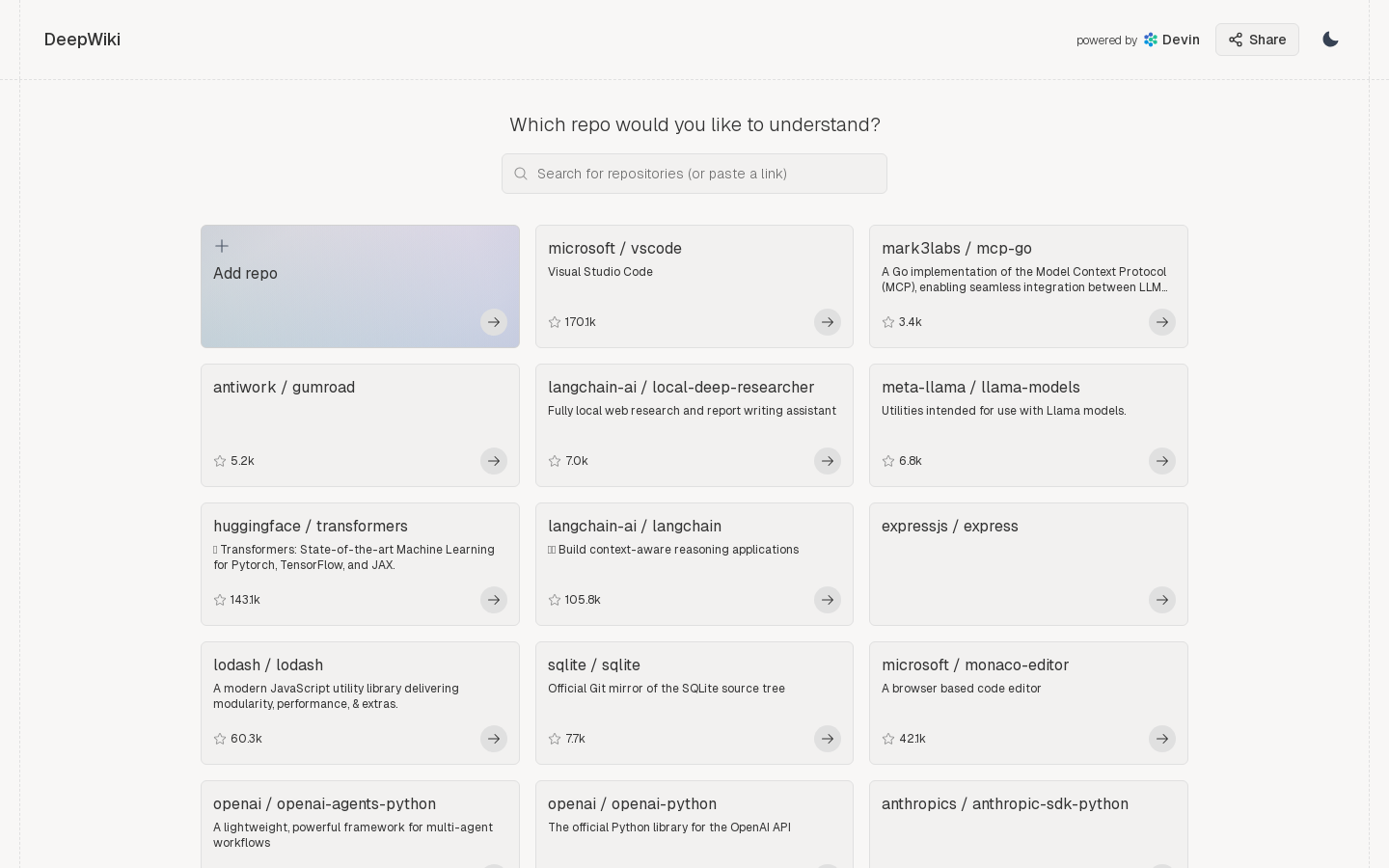The width and height of the screenshot is (1389, 868).
Task: Open openai / openai-python card
Action: pos(694,825)
